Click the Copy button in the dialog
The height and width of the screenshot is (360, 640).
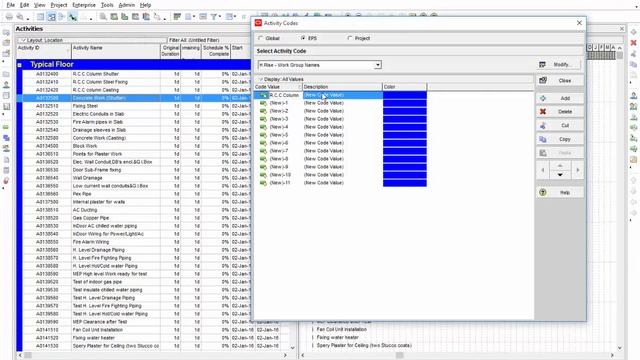(x=560, y=139)
